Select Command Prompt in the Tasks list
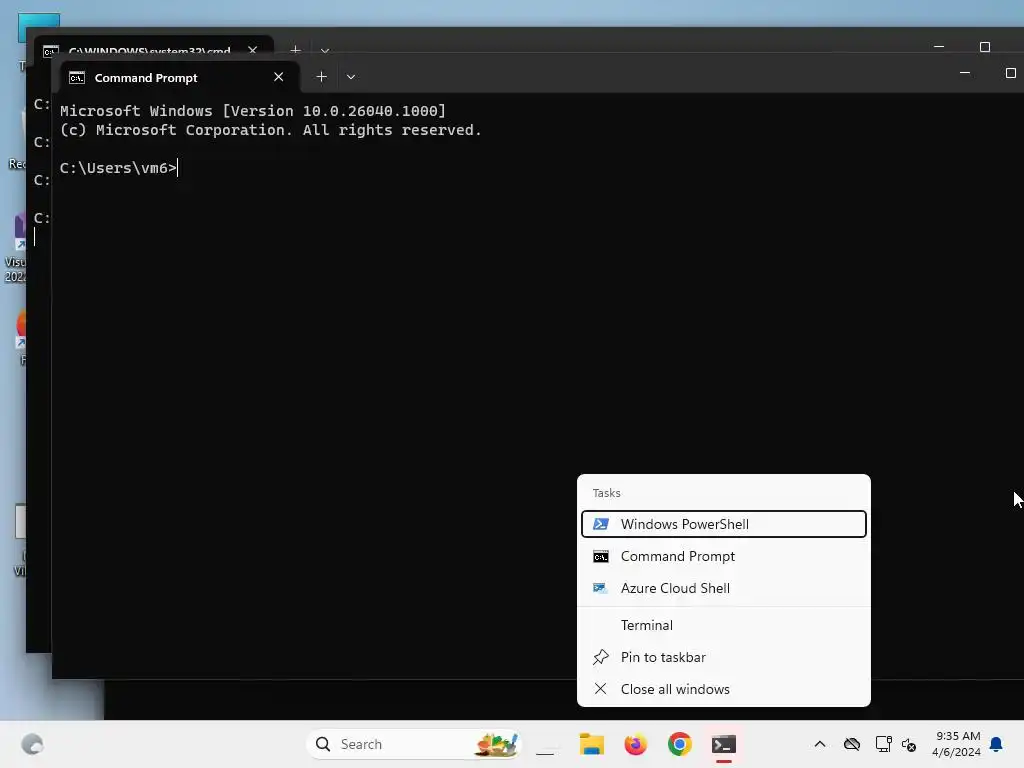Image resolution: width=1024 pixels, height=768 pixels. [724, 556]
